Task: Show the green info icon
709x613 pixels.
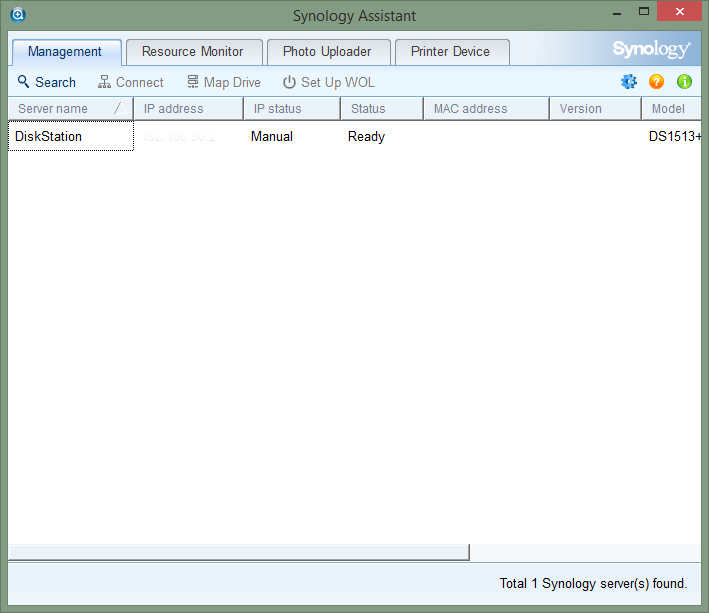Action: 684,82
